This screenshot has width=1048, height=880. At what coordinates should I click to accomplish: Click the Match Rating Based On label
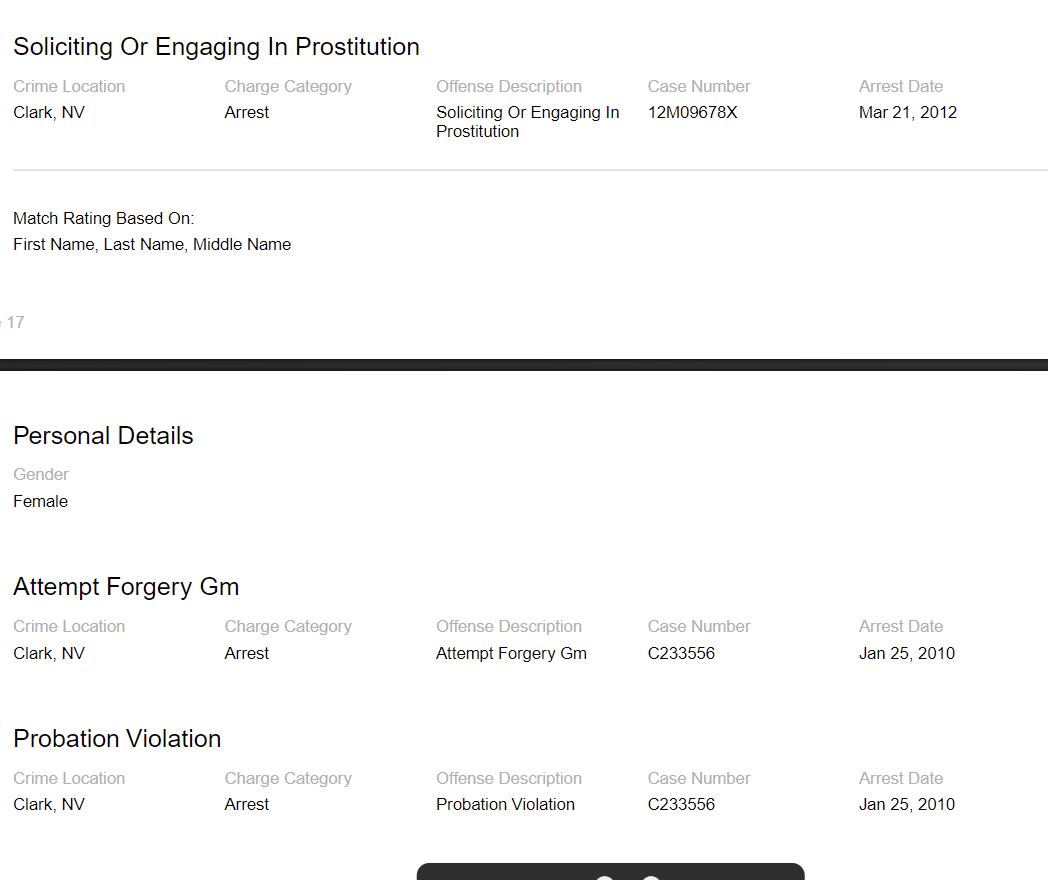pyautogui.click(x=104, y=218)
